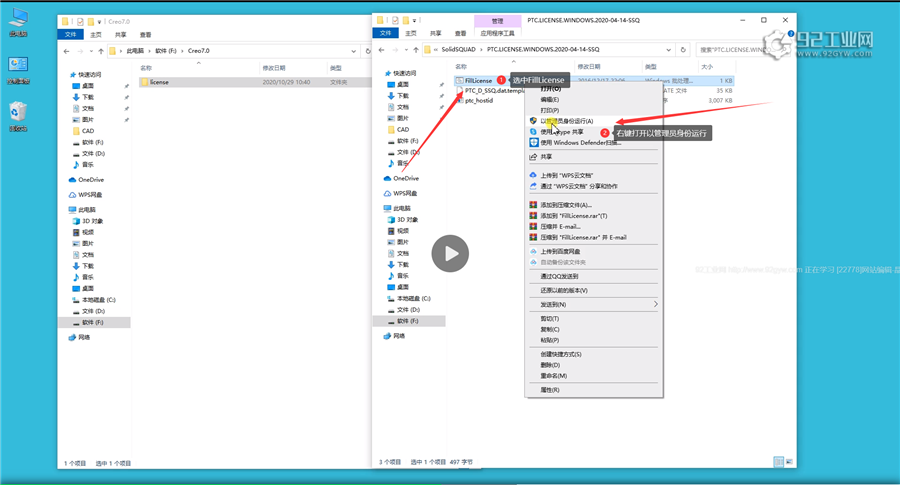Select 压缩到 "FillLicense.rar" 并 E-mail entry
Screen dimensions: 900x485
pyautogui.click(x=583, y=237)
